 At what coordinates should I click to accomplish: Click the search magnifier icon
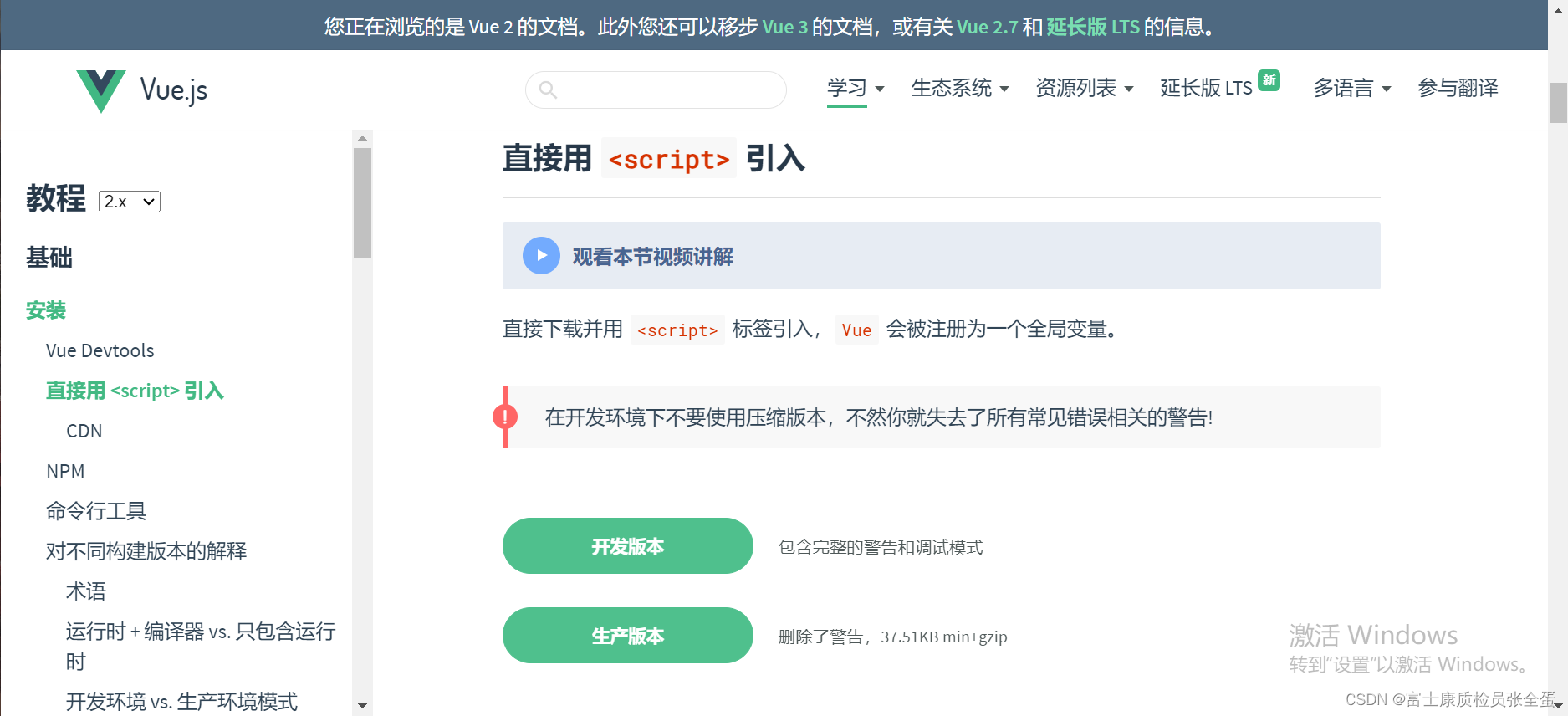pos(548,89)
